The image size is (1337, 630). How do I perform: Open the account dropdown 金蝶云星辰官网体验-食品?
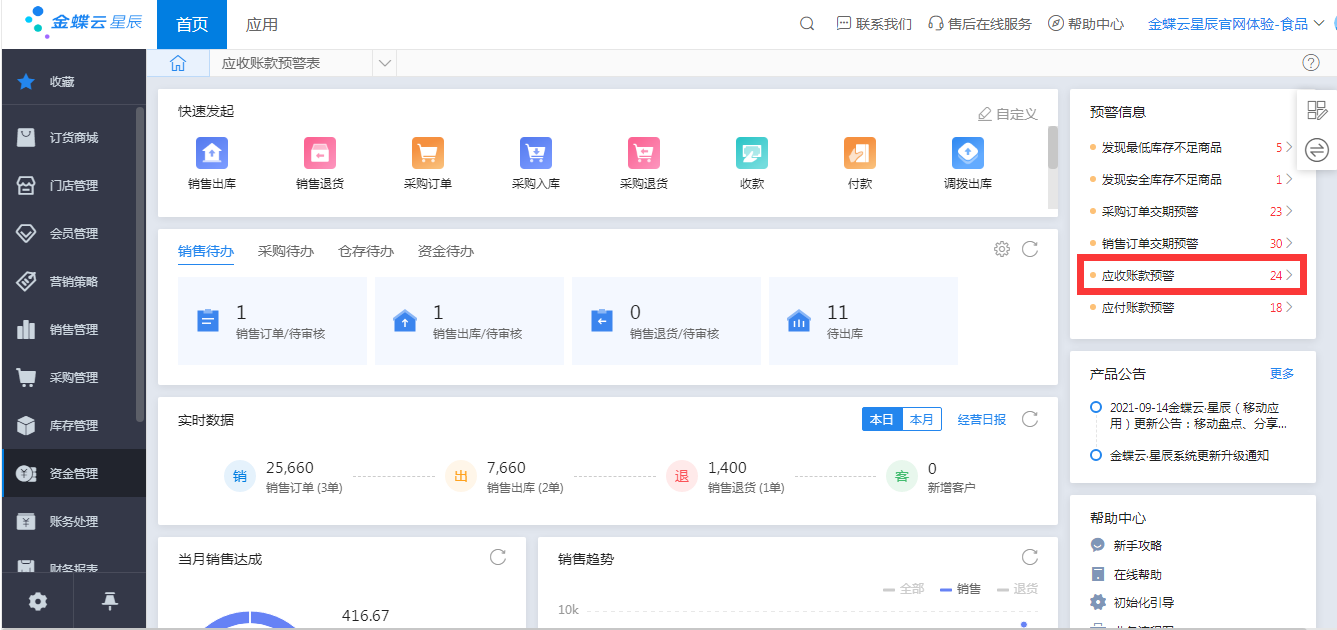[x=1235, y=24]
